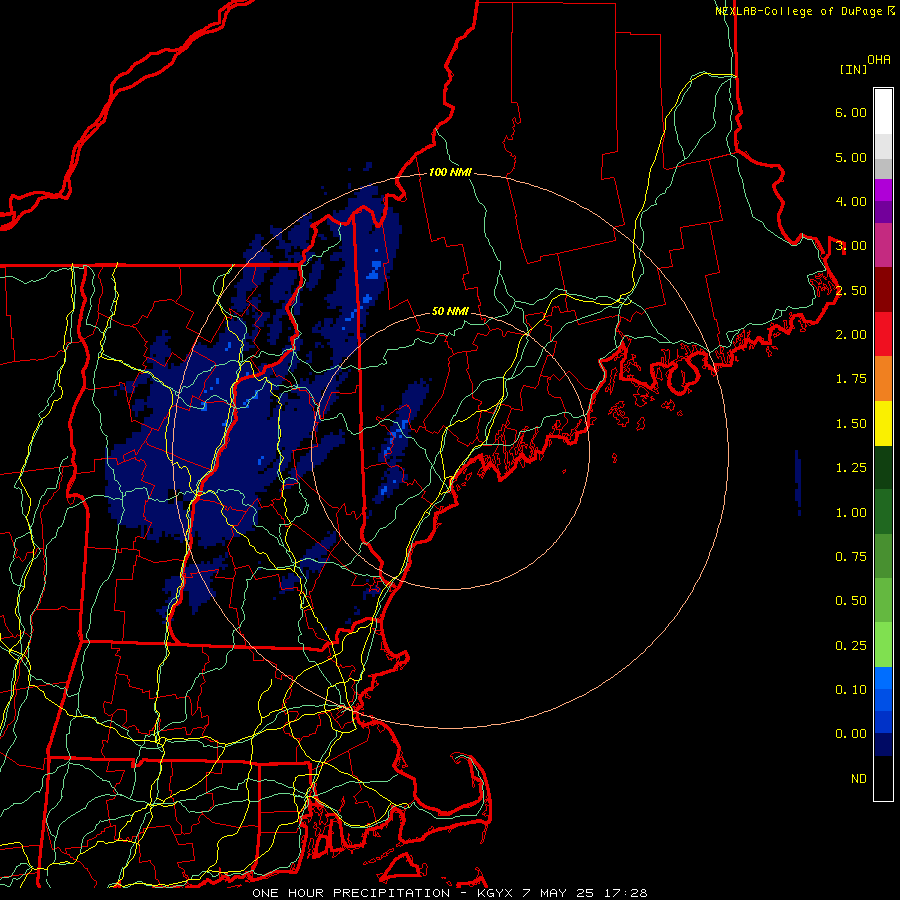Select the 2.00 legend value
This screenshot has height=900, width=900.
pyautogui.click(x=851, y=335)
